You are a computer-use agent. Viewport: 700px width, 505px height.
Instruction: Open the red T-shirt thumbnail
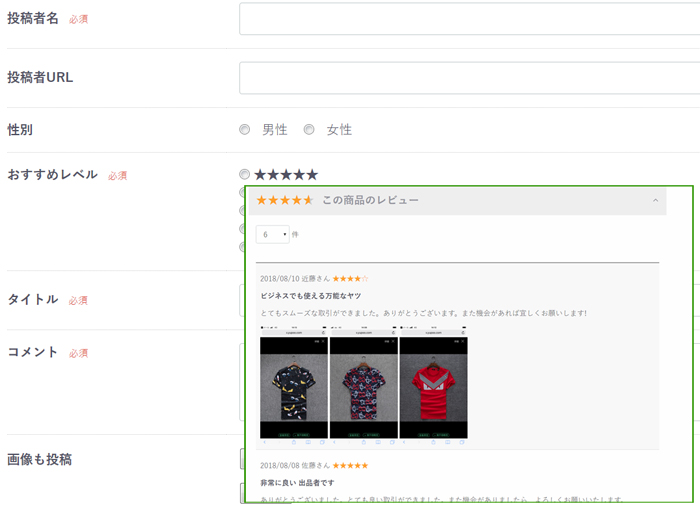[x=433, y=385]
